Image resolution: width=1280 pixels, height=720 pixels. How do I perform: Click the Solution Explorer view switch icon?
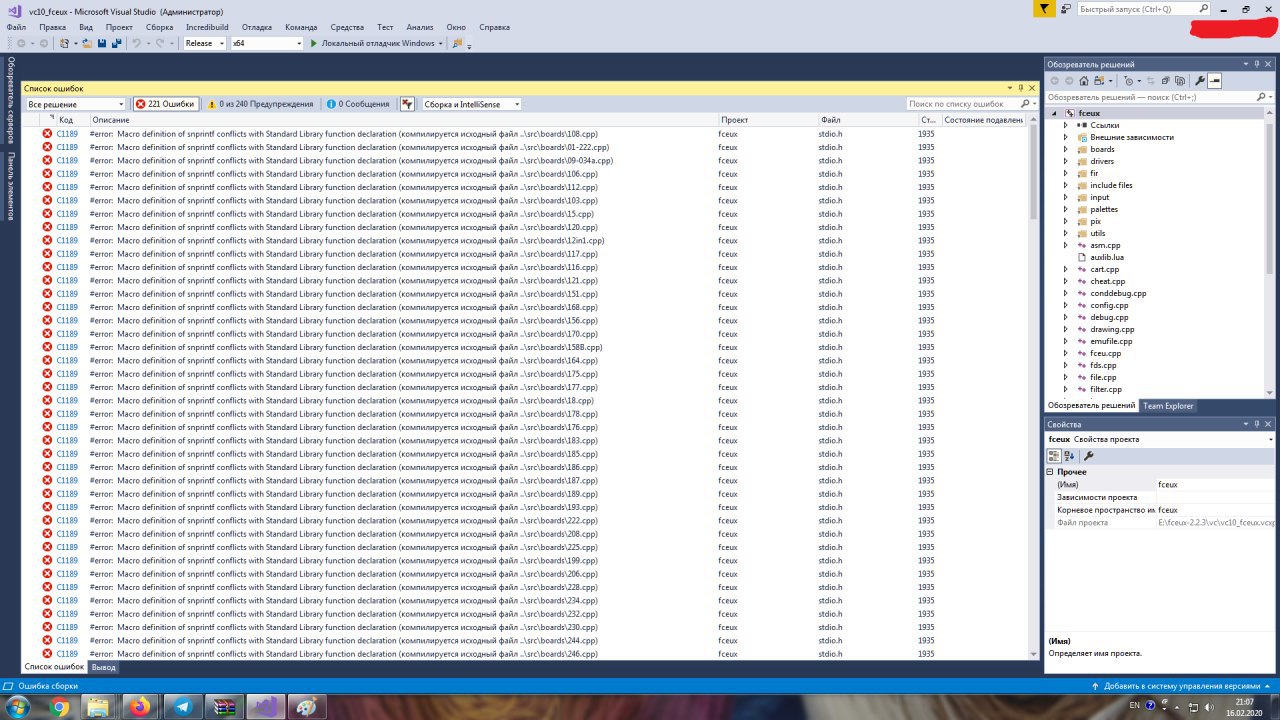click(1100, 80)
